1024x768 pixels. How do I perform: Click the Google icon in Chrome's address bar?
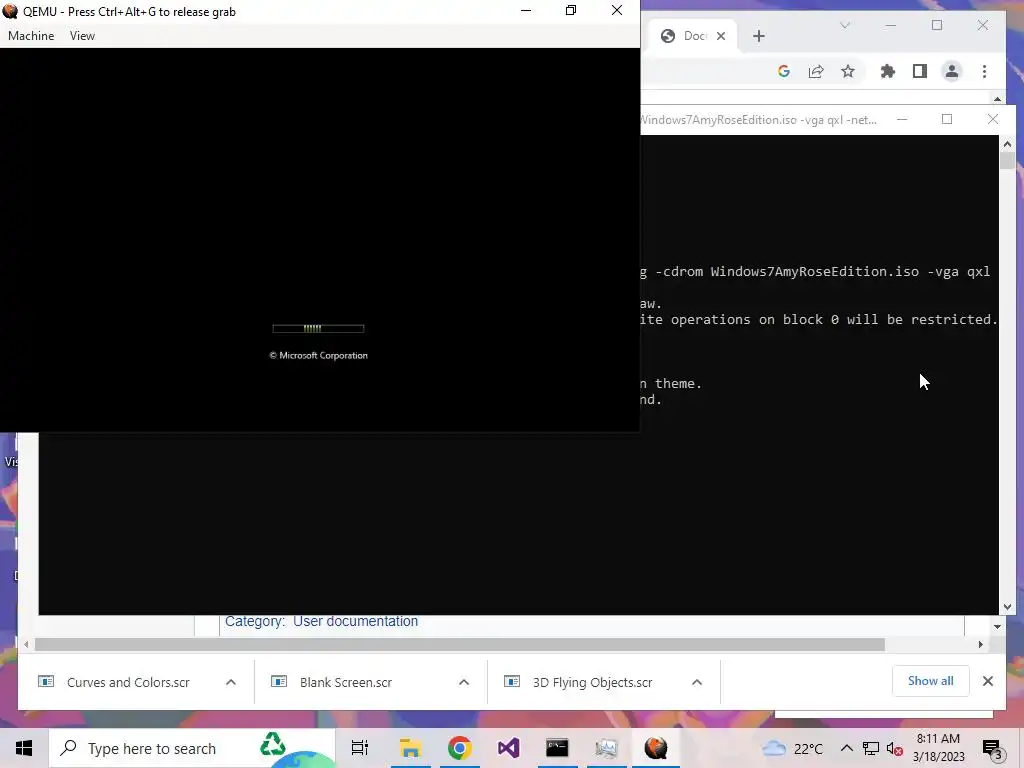784,71
